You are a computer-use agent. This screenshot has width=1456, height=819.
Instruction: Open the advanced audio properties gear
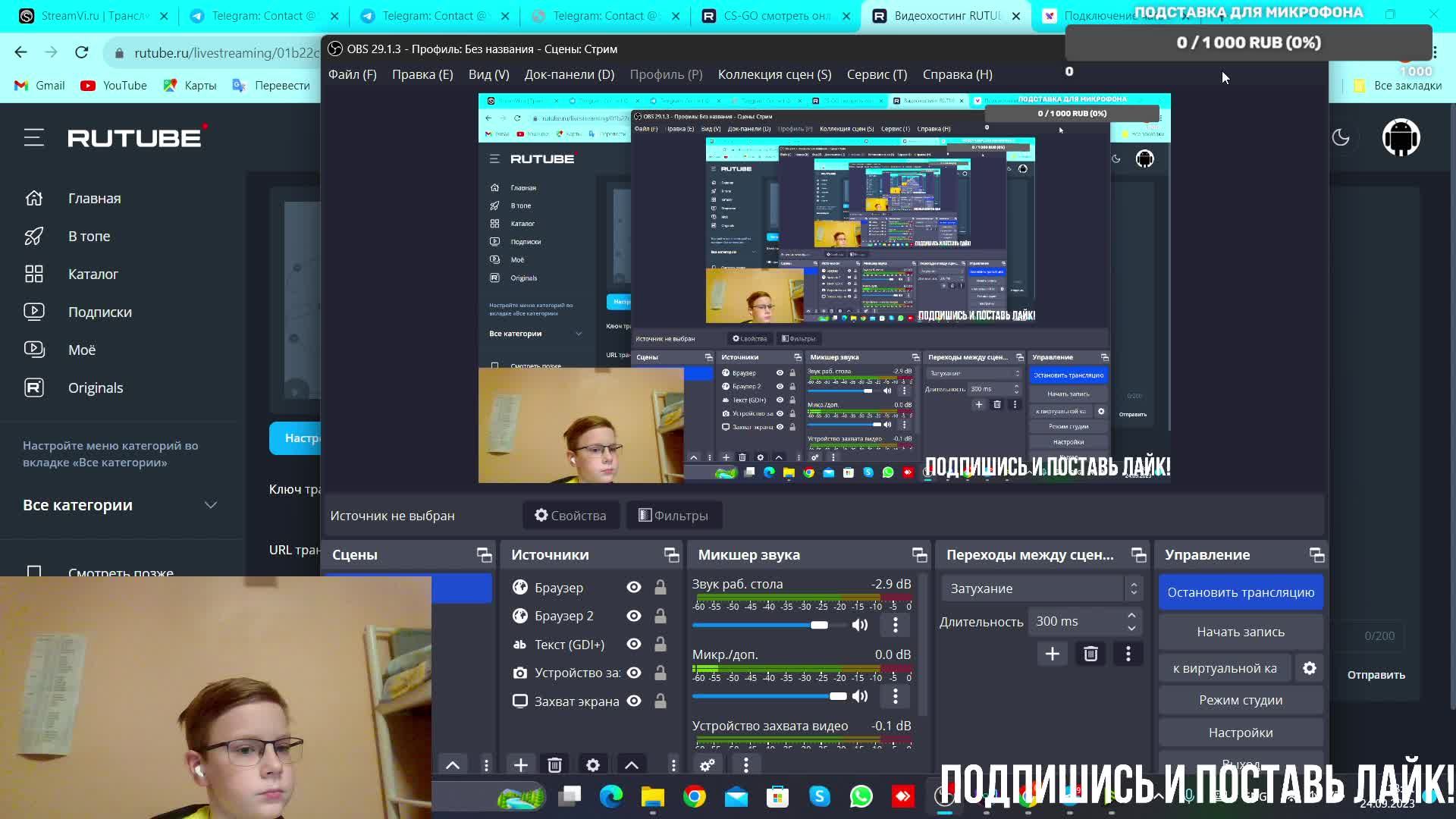[x=707, y=765]
